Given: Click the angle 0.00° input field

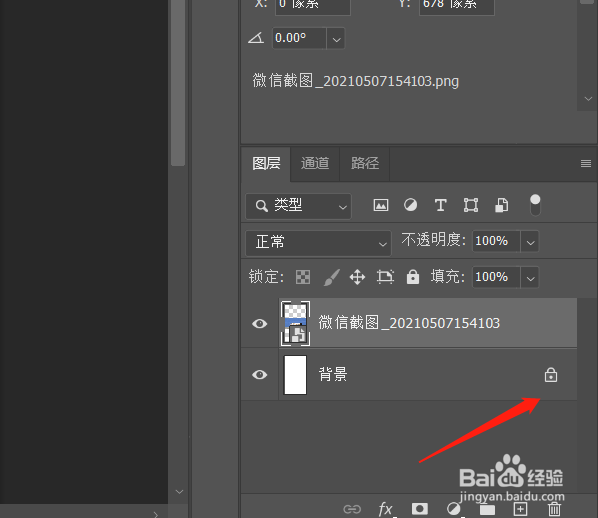Looking at the screenshot, I should point(299,38).
